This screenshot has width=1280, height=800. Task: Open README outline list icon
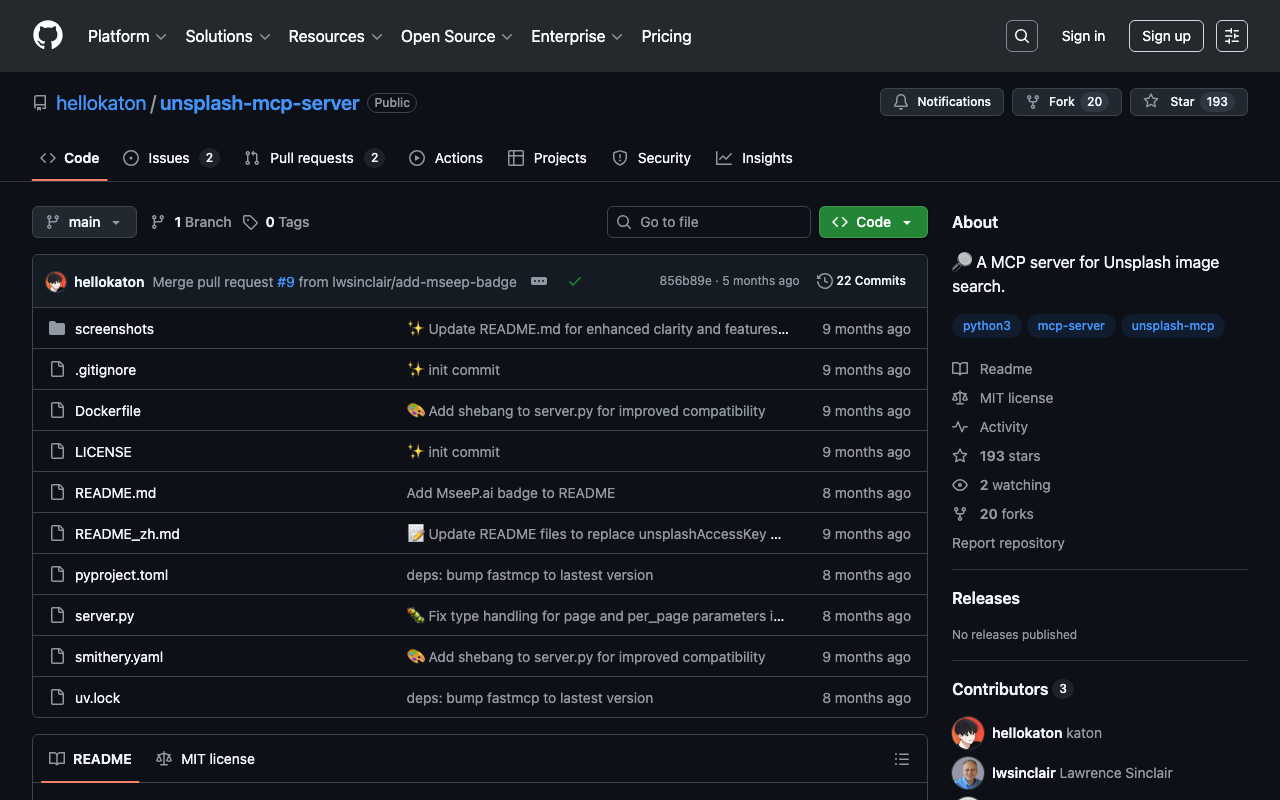pos(902,759)
